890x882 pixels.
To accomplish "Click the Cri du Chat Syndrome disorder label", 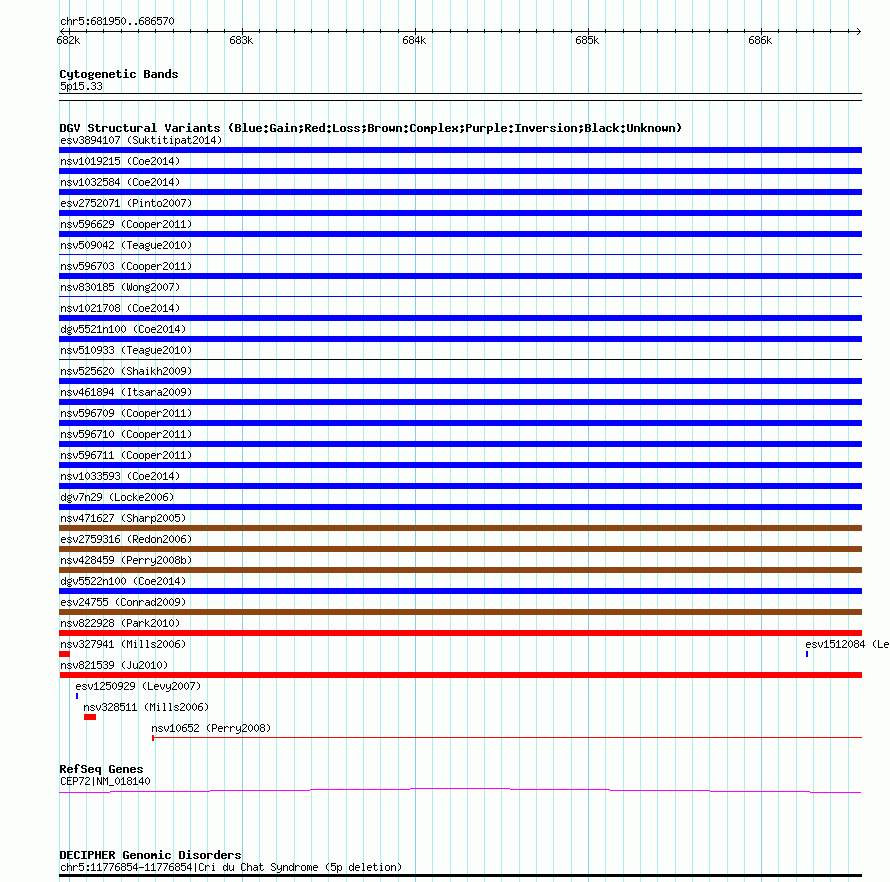I will click(x=230, y=867).
